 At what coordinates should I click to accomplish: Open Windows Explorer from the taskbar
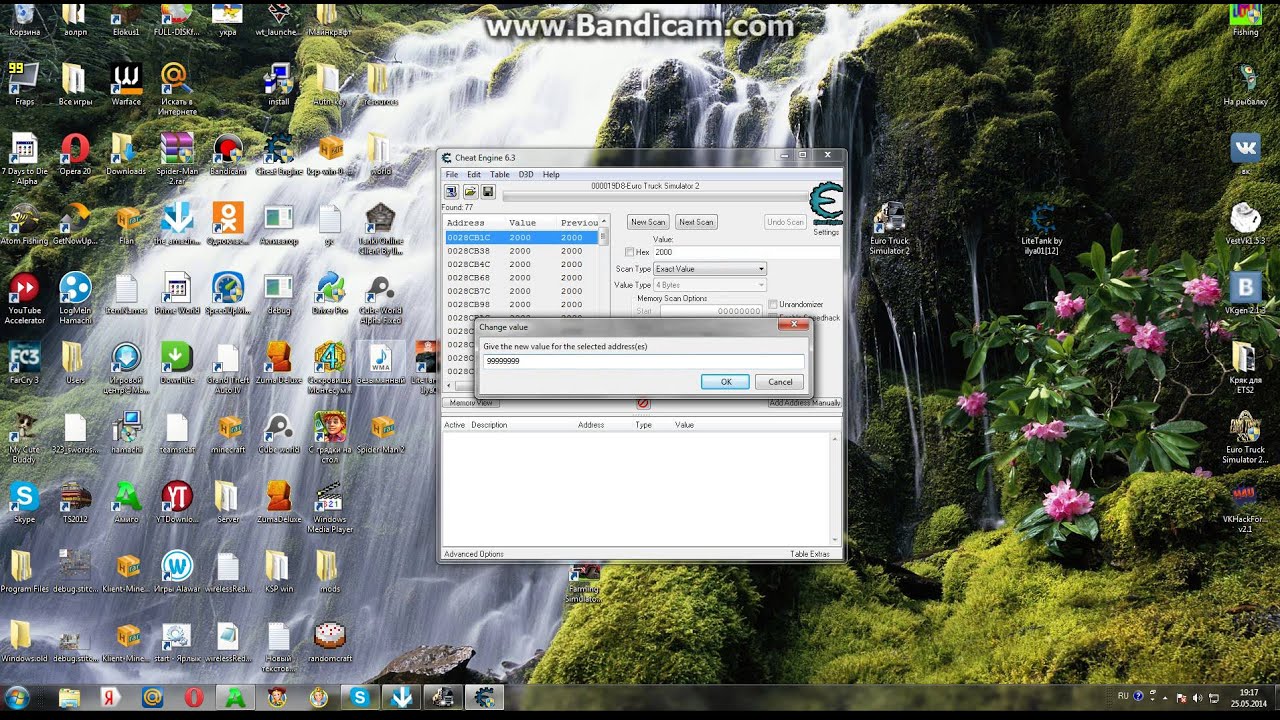pyautogui.click(x=69, y=698)
